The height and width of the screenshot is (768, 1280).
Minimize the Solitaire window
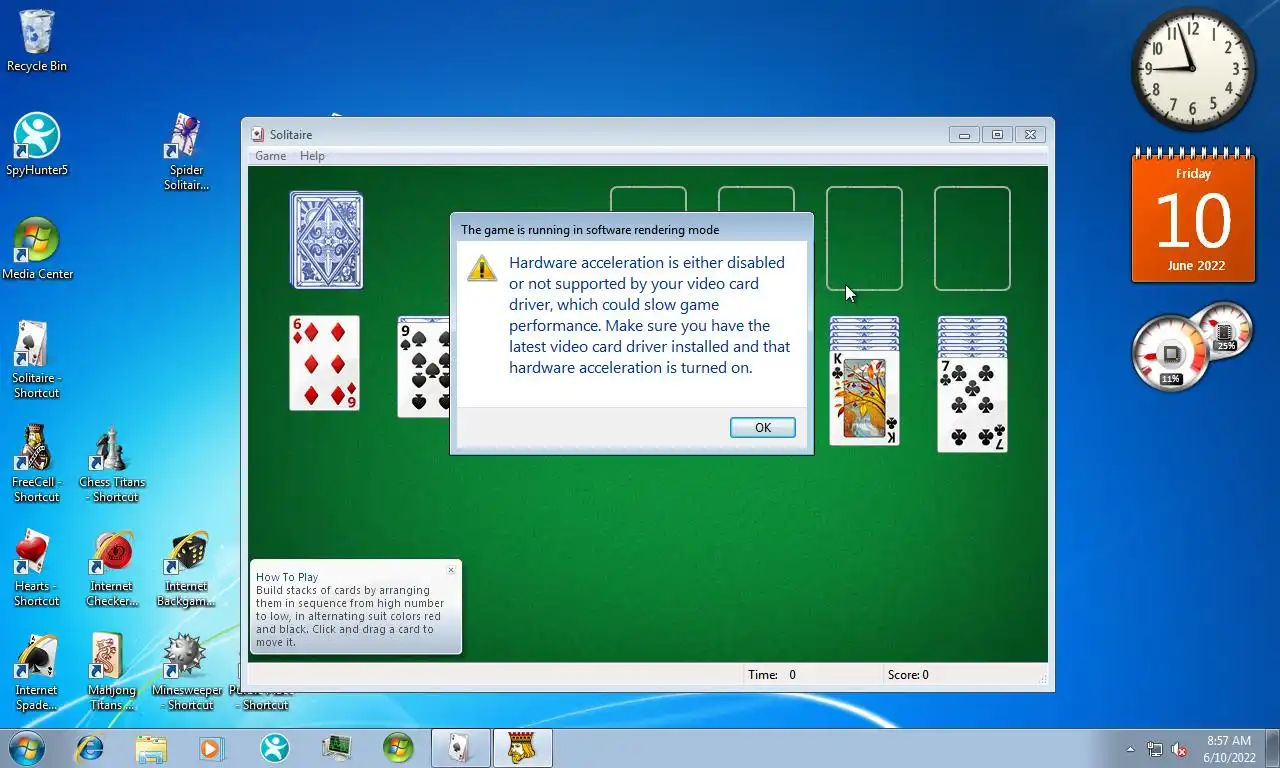click(x=964, y=134)
